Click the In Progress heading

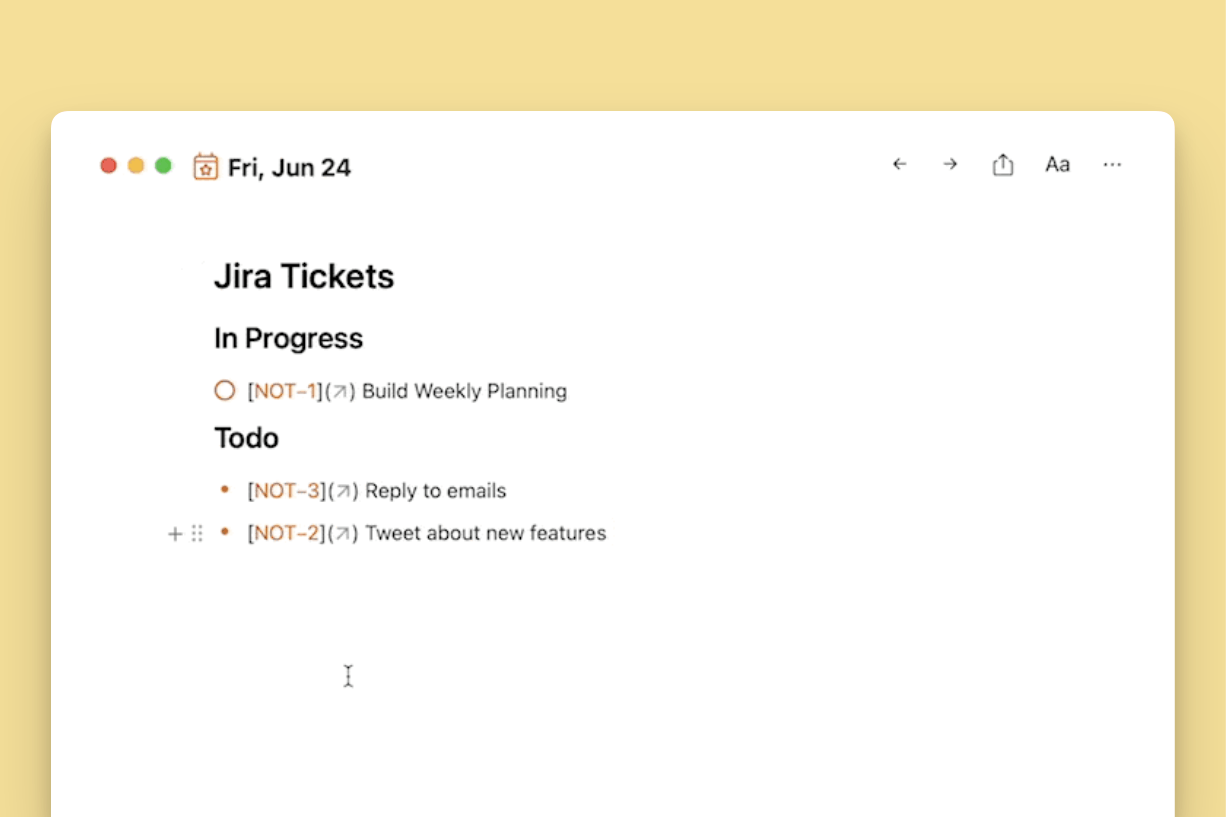(x=288, y=339)
